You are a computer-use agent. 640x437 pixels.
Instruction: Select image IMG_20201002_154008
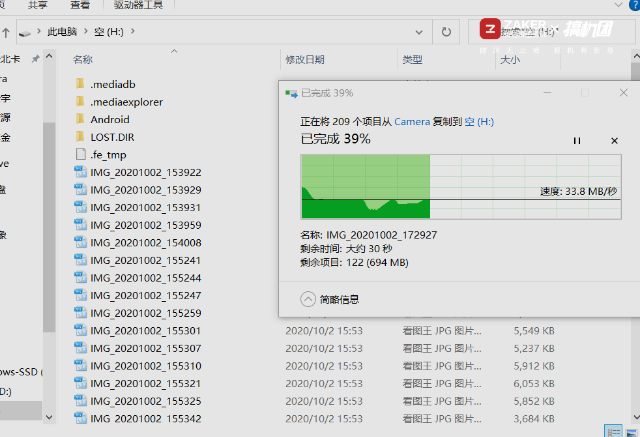138,242
